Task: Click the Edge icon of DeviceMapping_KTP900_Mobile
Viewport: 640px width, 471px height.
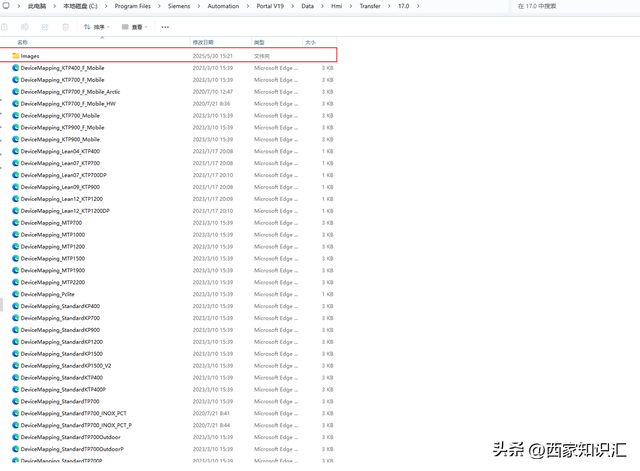Action: [16, 139]
